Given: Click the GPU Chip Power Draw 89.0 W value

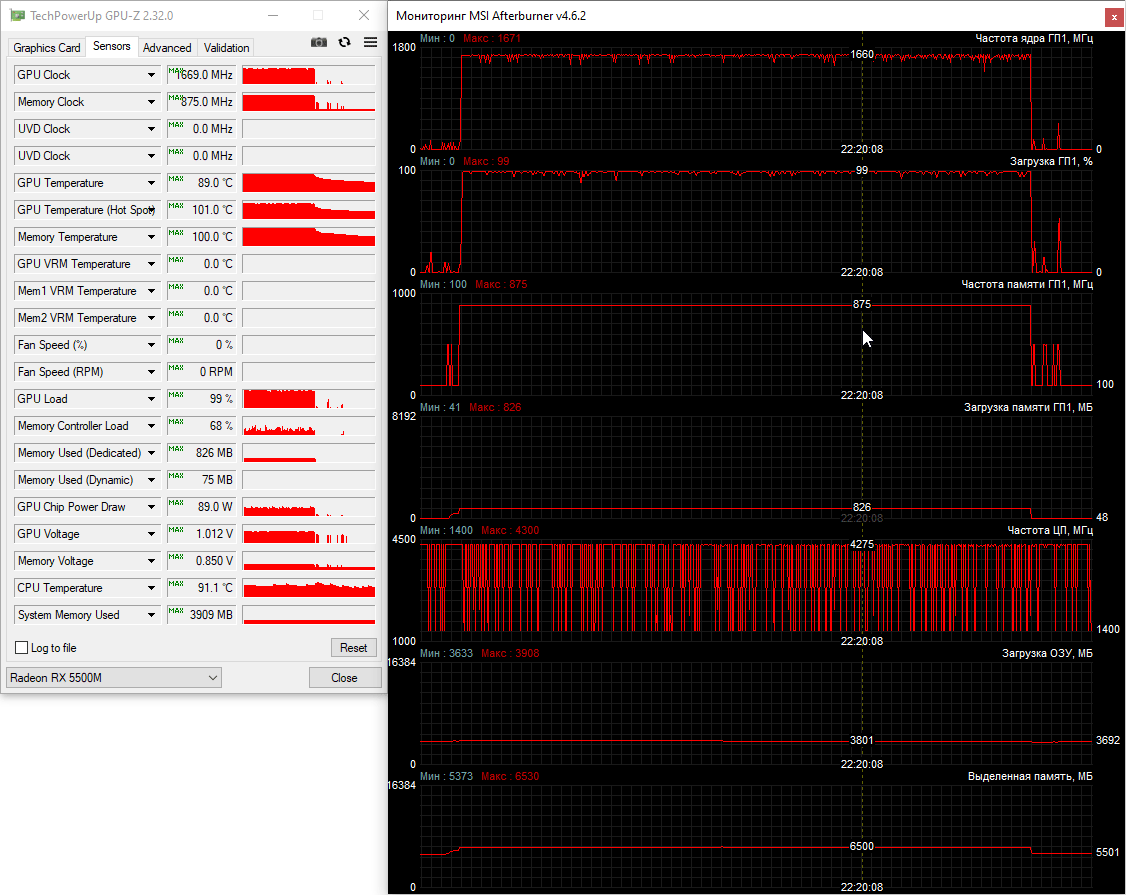Looking at the screenshot, I should click(x=202, y=507).
